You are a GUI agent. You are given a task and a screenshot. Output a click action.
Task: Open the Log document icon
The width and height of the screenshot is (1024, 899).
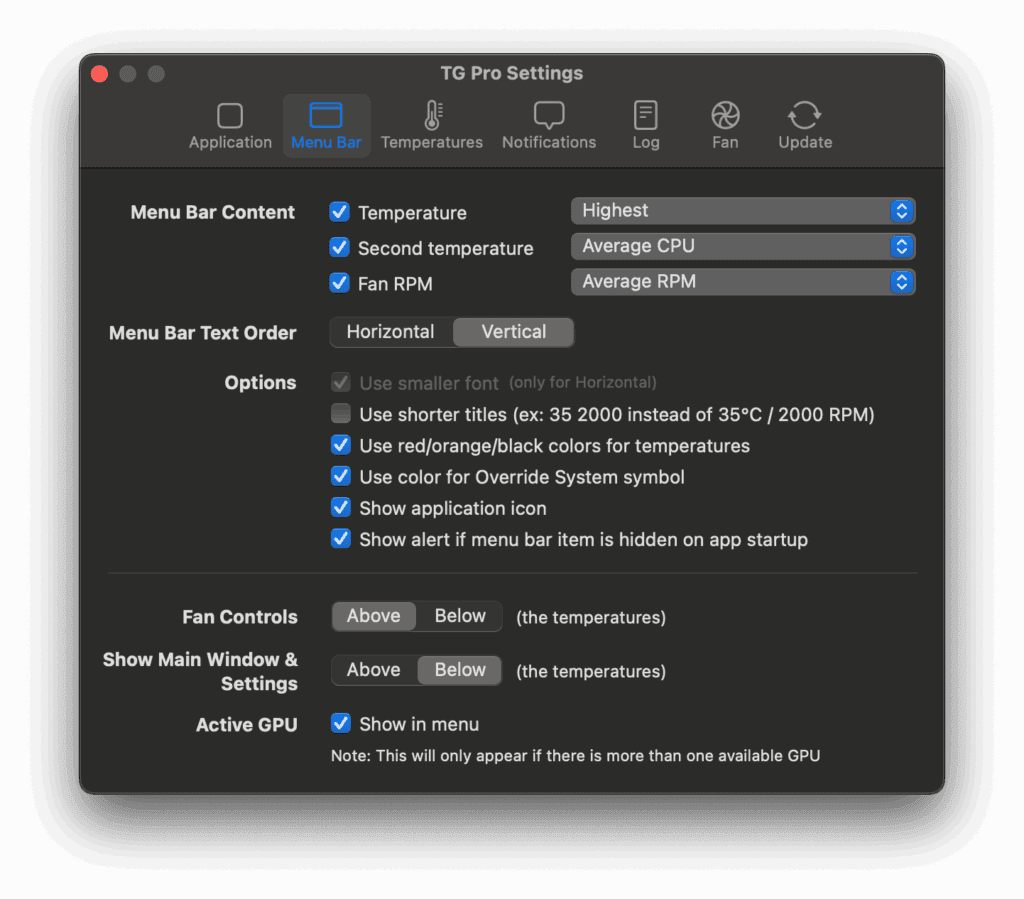coord(645,115)
